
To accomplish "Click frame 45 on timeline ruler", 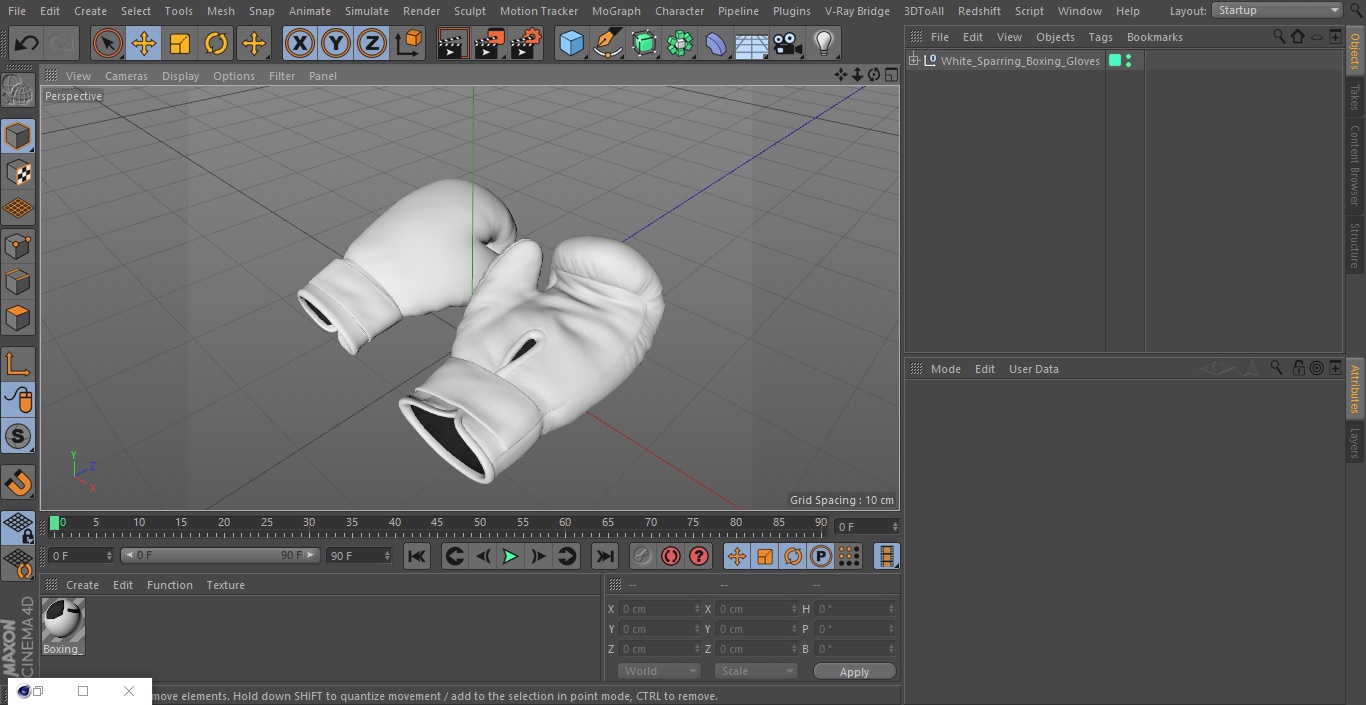I will pyautogui.click(x=437, y=523).
